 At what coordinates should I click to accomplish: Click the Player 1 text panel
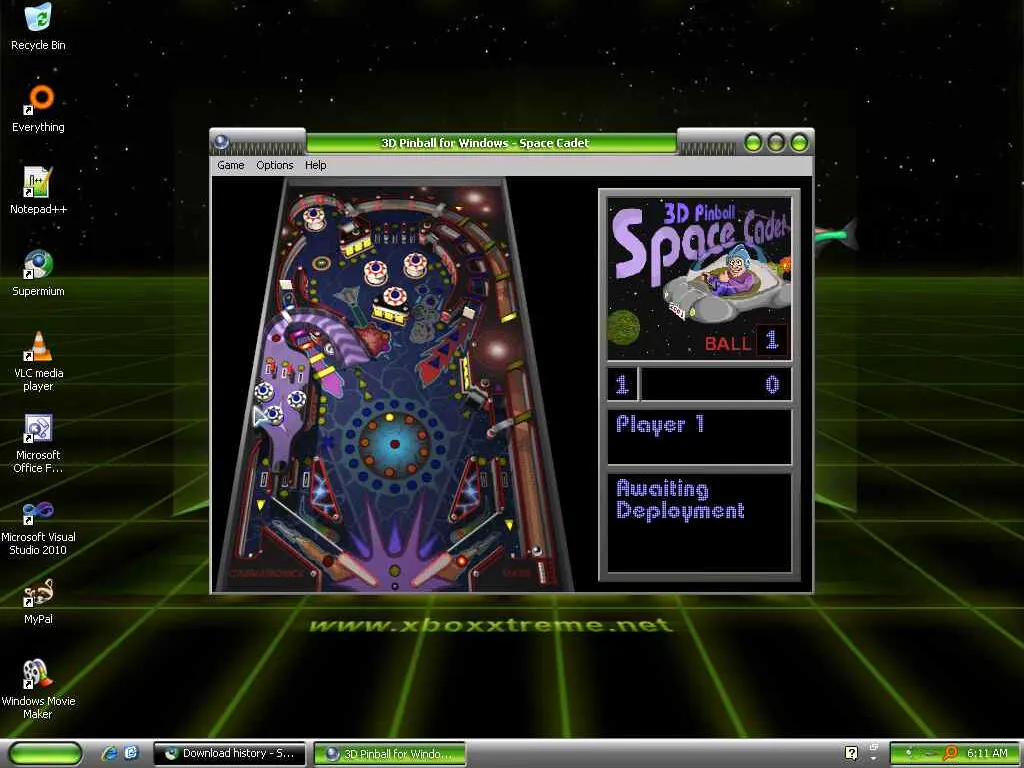pyautogui.click(x=699, y=436)
